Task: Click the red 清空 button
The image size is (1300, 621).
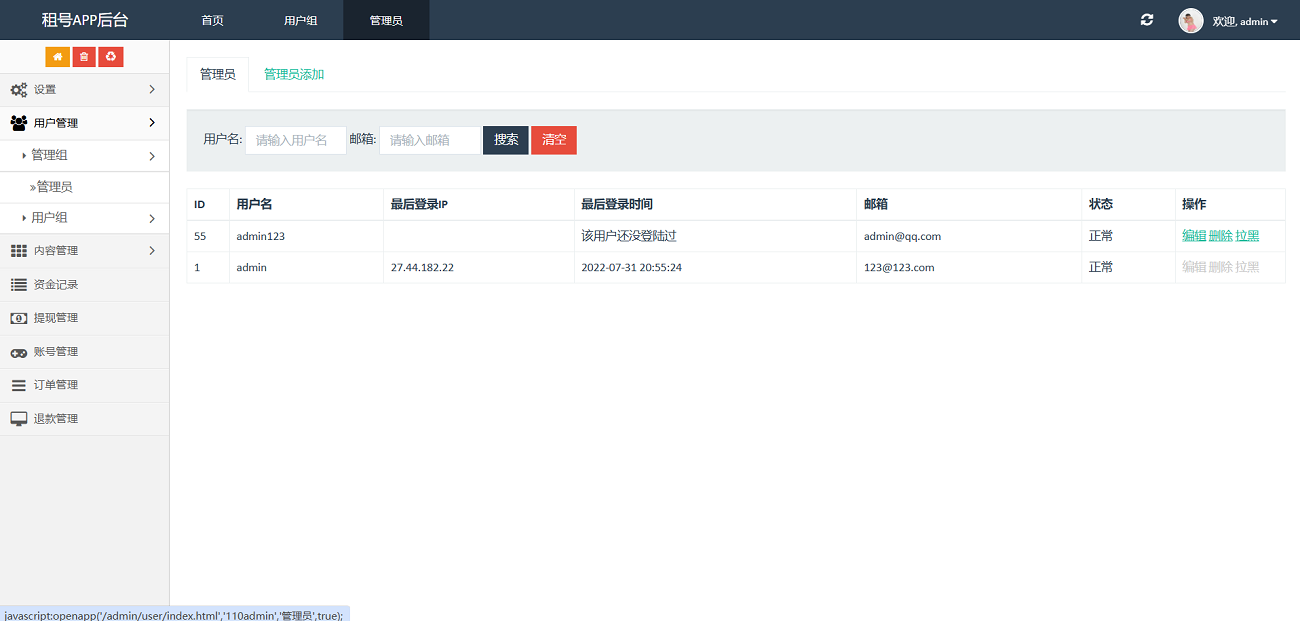Action: point(554,140)
